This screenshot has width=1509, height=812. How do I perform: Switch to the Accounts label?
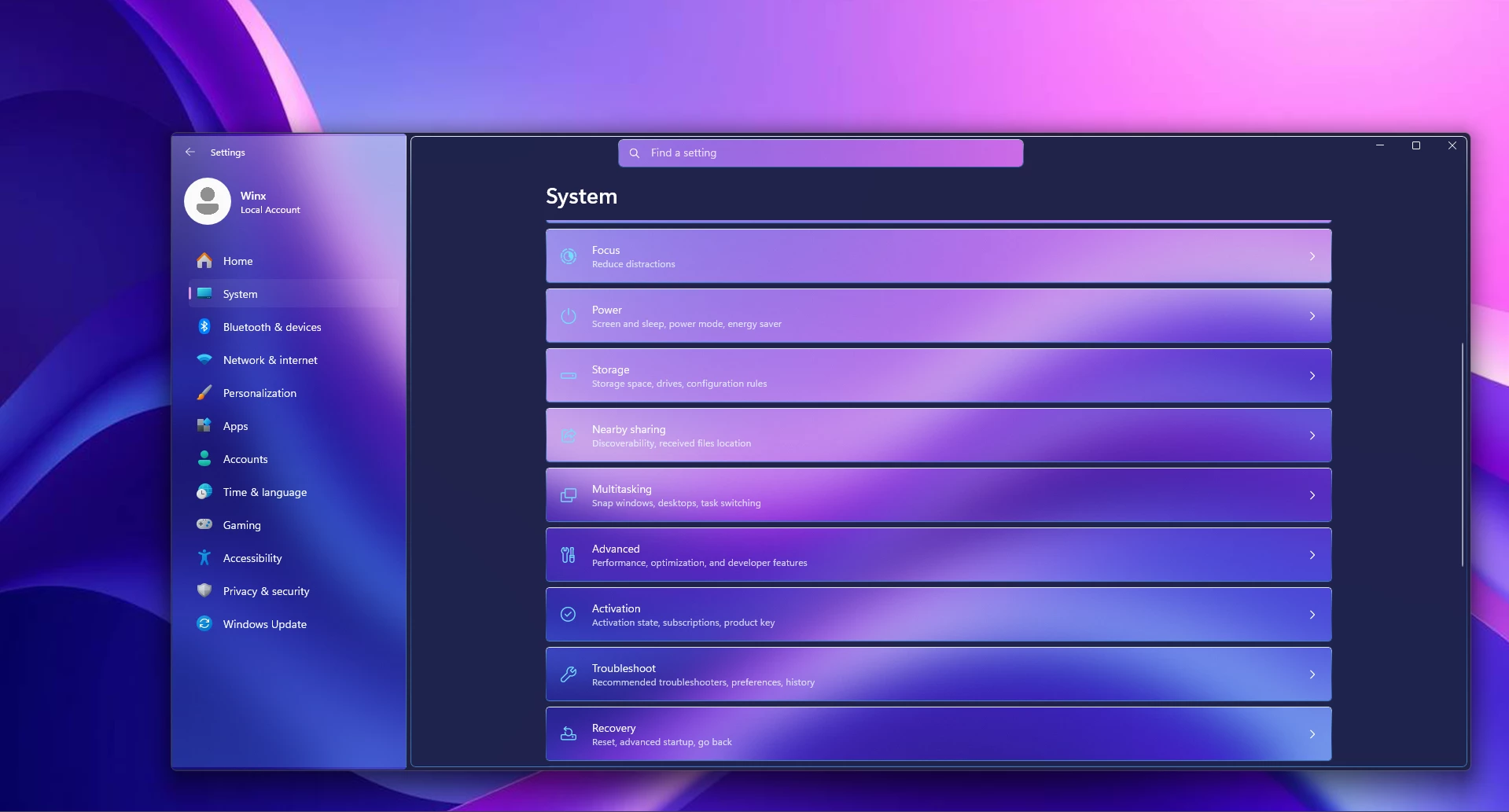coord(245,459)
